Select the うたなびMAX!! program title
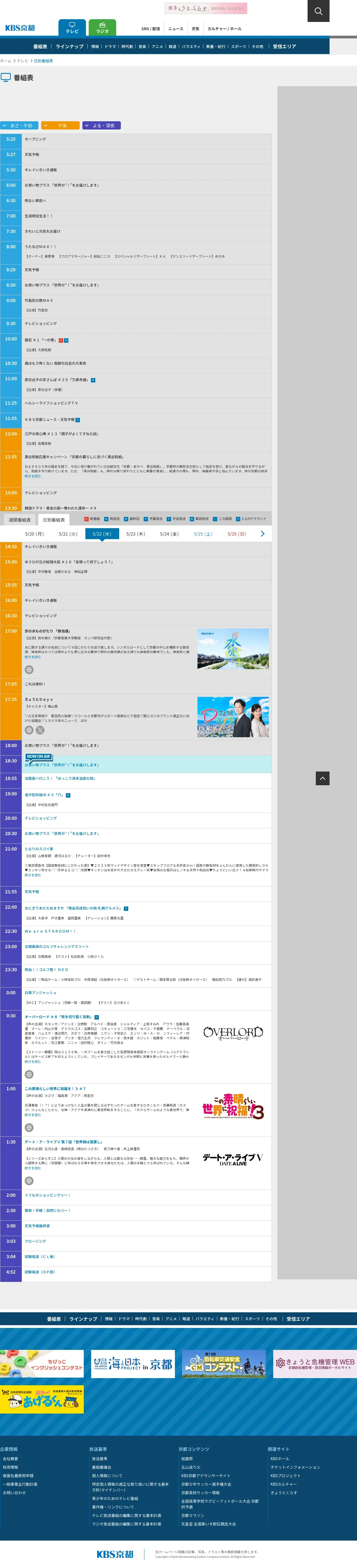 coord(40,247)
